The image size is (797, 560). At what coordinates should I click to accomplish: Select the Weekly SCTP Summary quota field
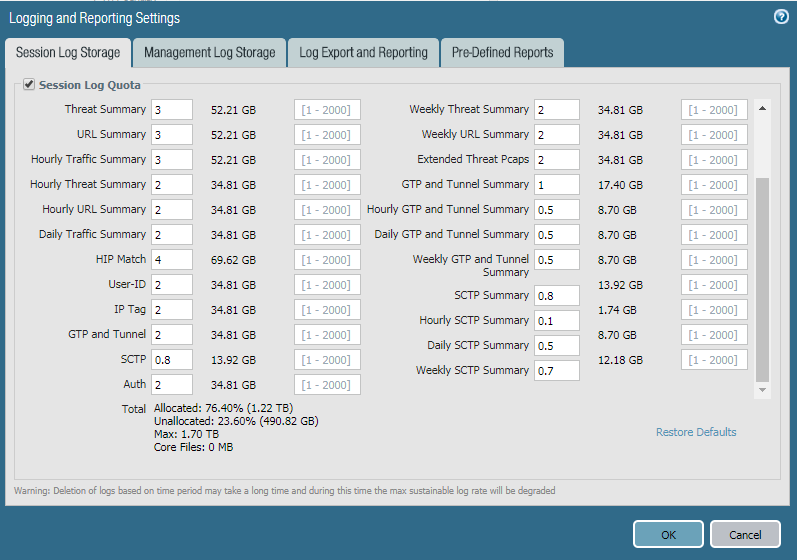(556, 371)
